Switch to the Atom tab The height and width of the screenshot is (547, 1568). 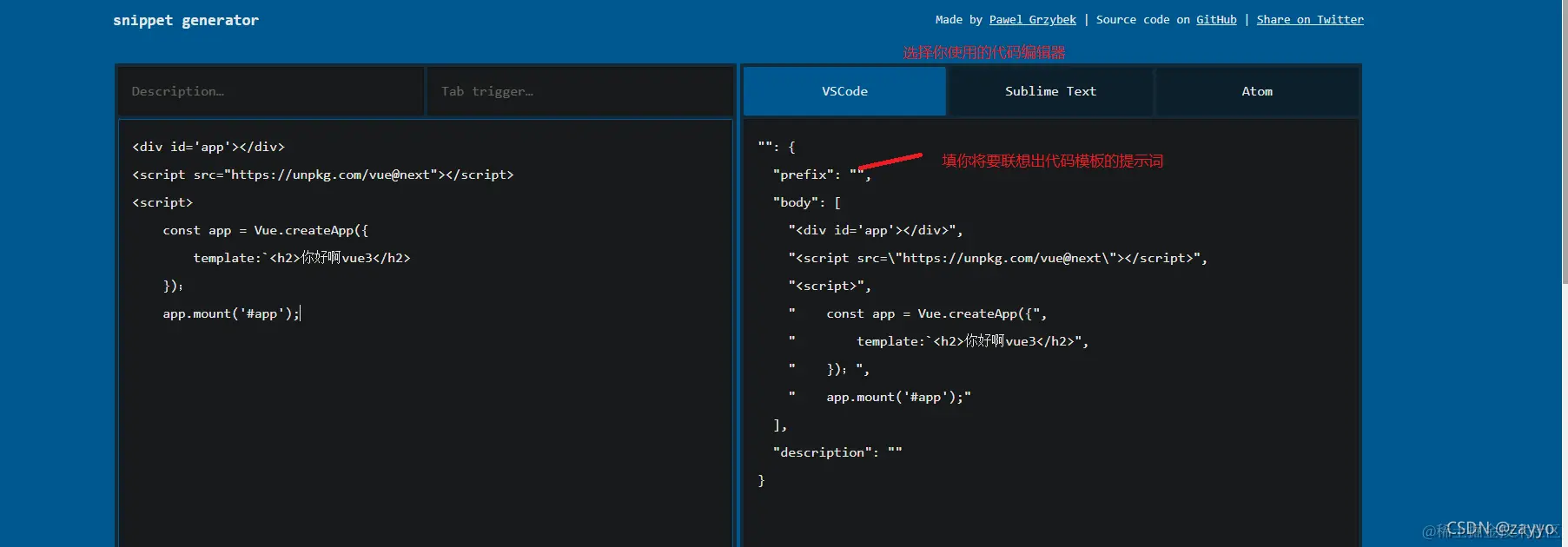pos(1257,91)
